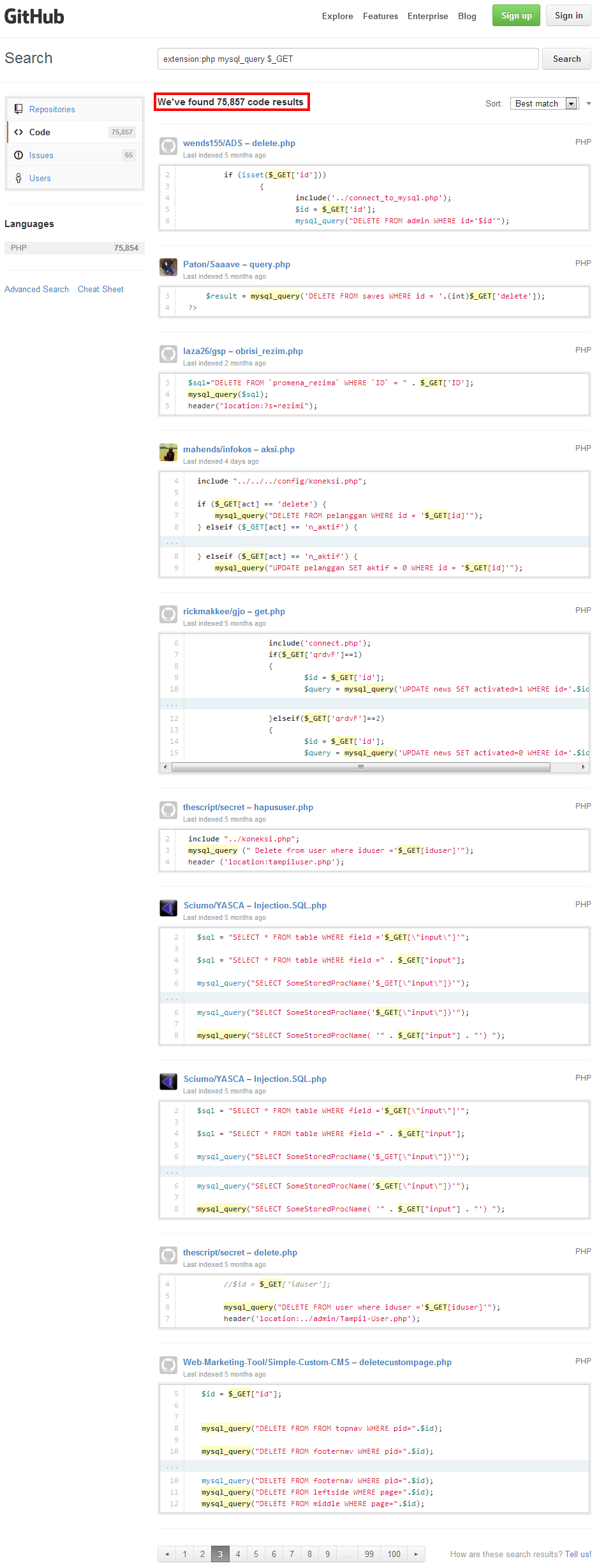Open thescript avatar beside hapususer.php
The image size is (599, 1568).
coord(168,810)
